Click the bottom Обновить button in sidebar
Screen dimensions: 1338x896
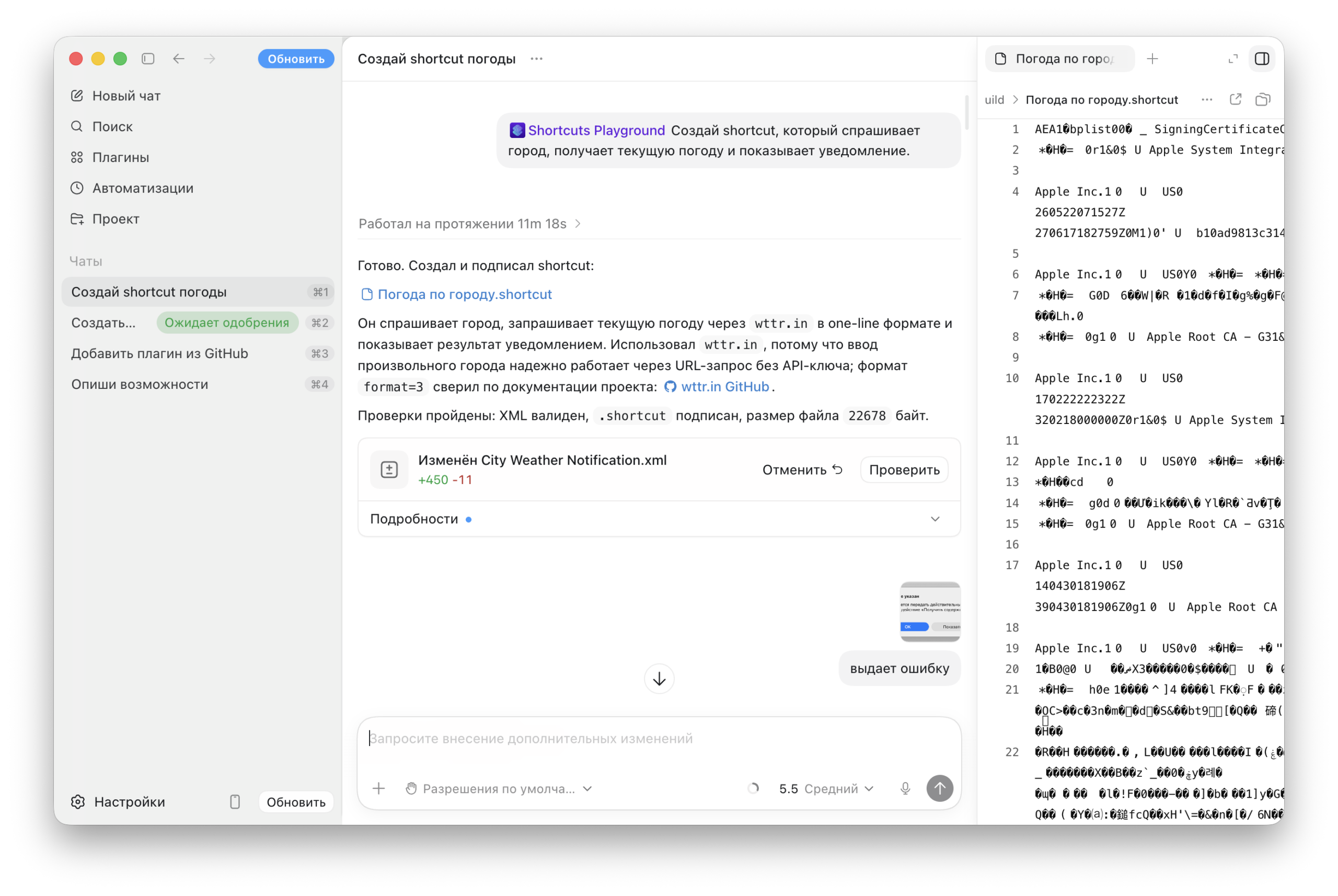(296, 802)
